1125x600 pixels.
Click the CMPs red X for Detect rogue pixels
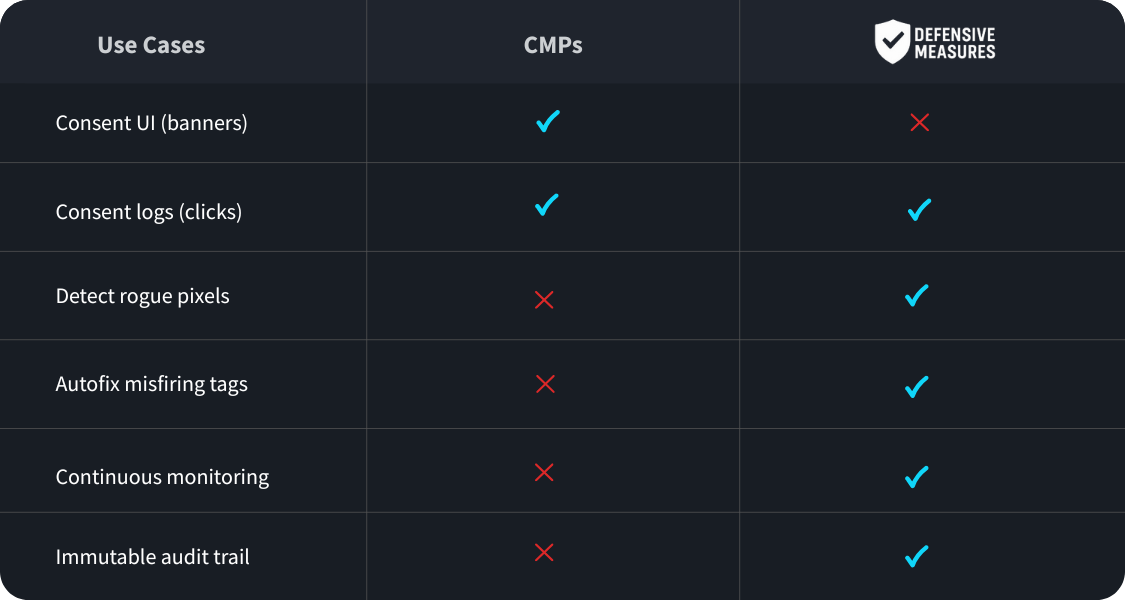pos(544,299)
